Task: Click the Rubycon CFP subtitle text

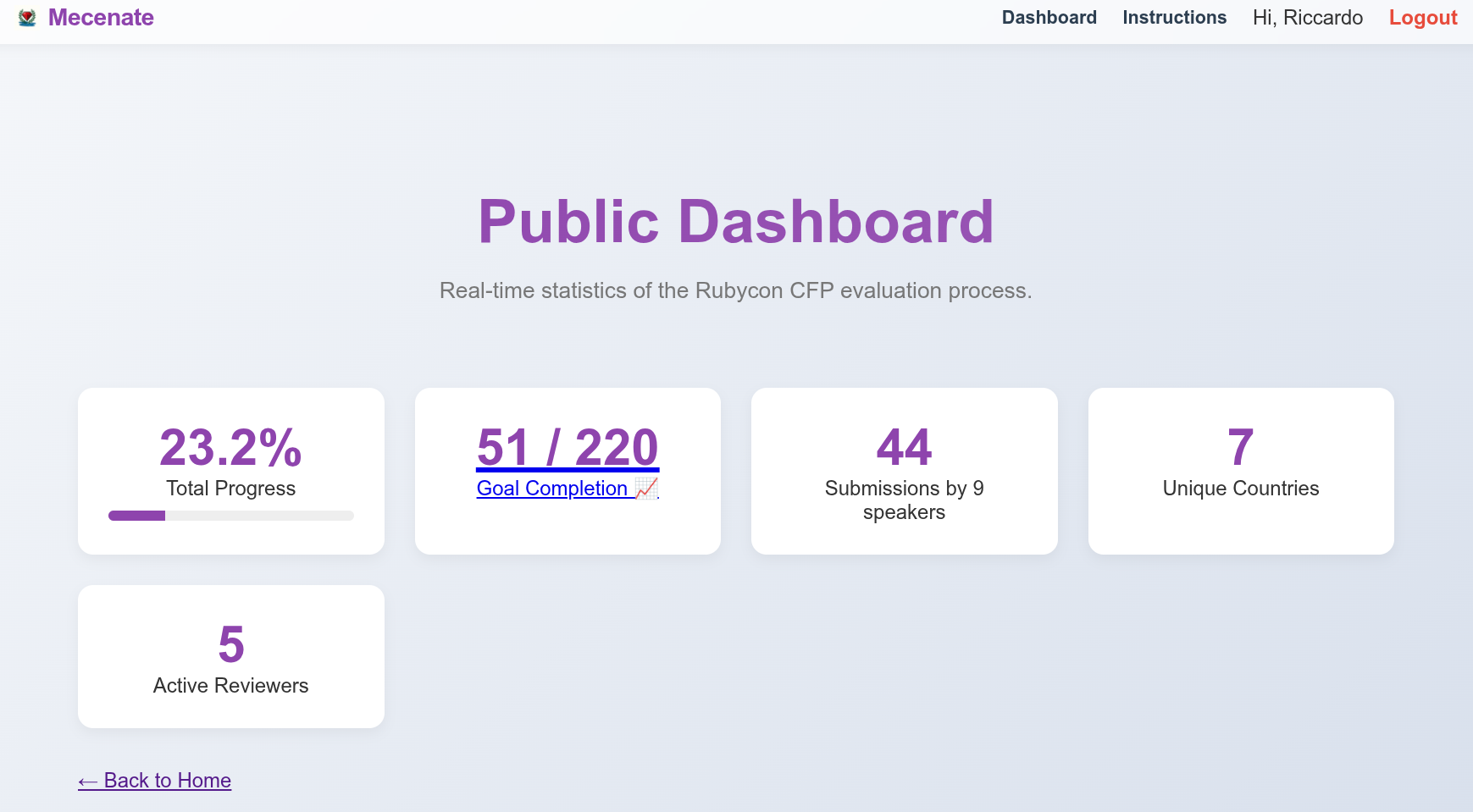Action: click(735, 290)
